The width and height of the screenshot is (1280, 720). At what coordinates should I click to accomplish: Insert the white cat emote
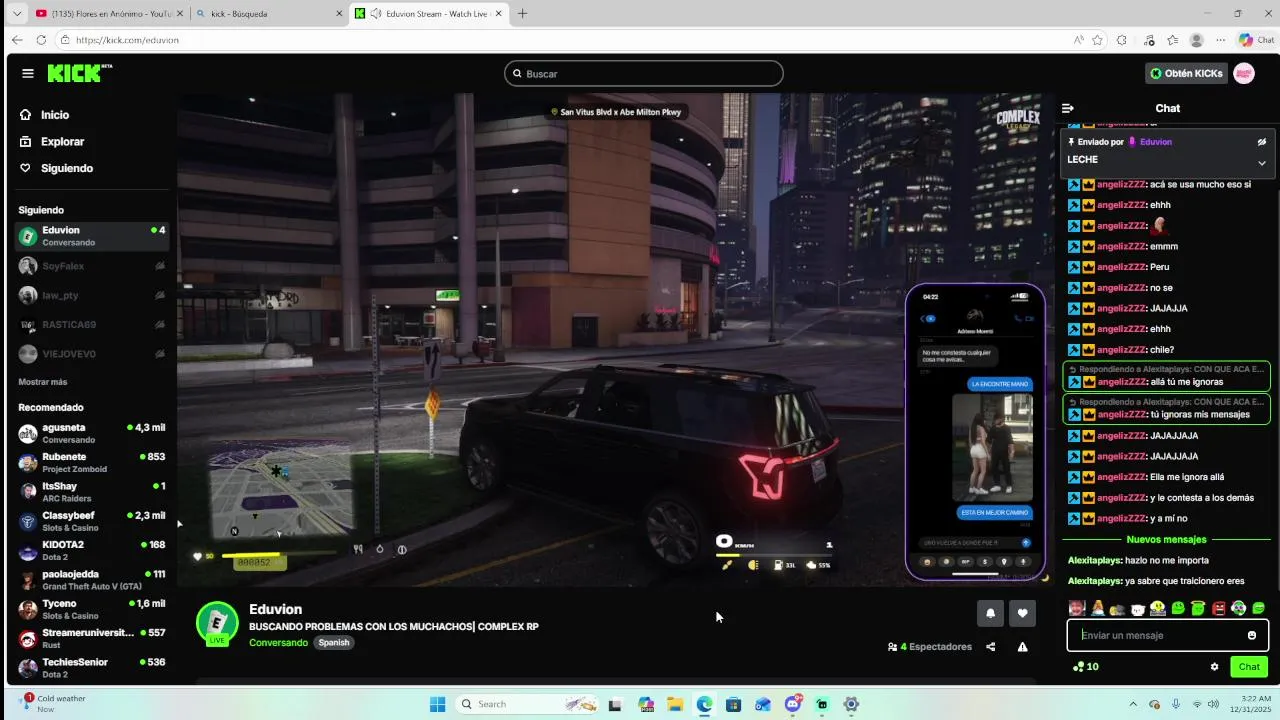(x=1138, y=608)
